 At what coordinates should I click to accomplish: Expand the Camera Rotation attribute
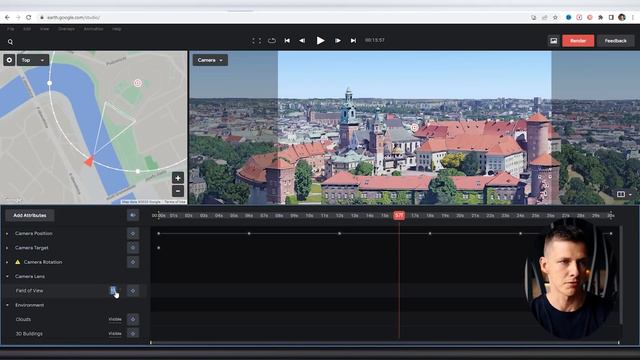pyautogui.click(x=7, y=262)
